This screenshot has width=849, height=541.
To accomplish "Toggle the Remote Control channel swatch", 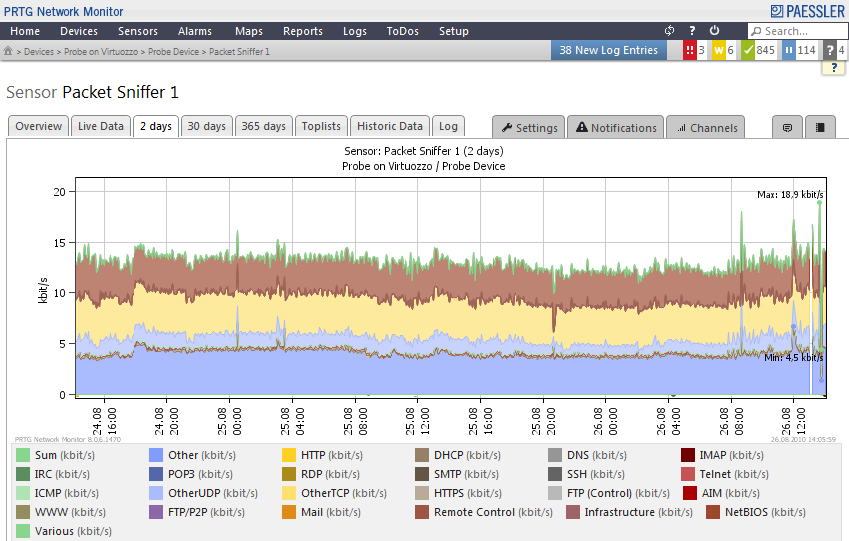I will point(422,512).
